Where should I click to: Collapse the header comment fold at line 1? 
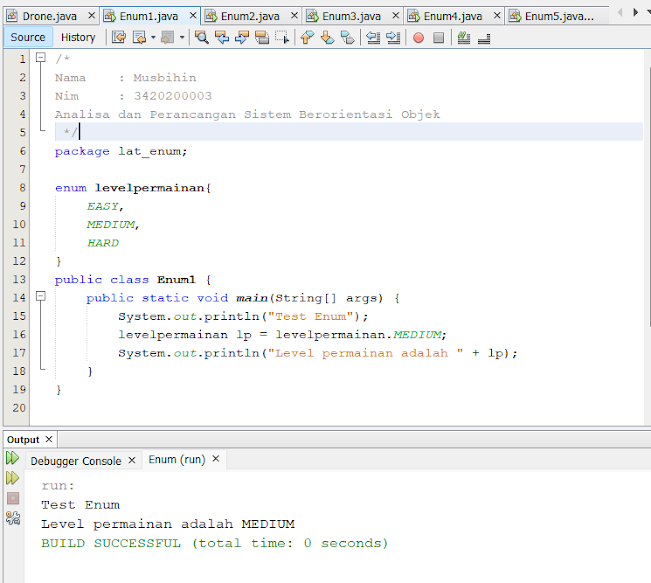pos(40,57)
